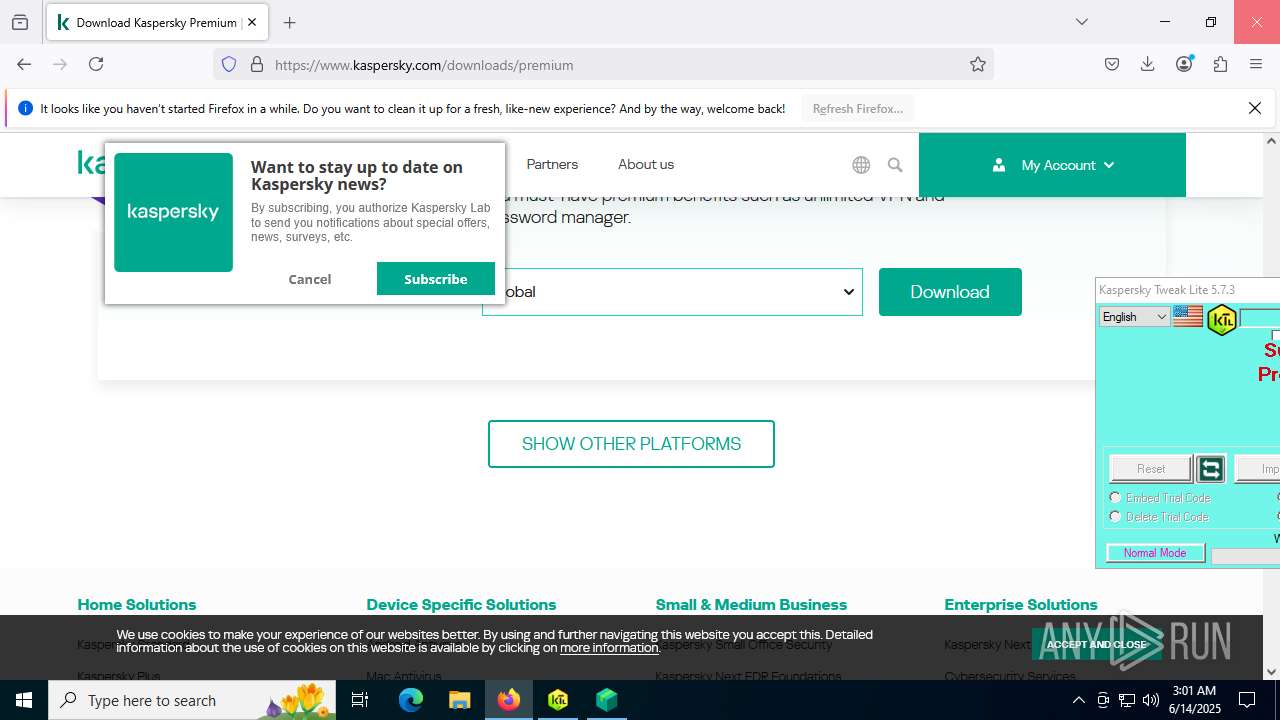Image resolution: width=1280 pixels, height=720 pixels.
Task: Open the Partners menu item
Action: 552,164
